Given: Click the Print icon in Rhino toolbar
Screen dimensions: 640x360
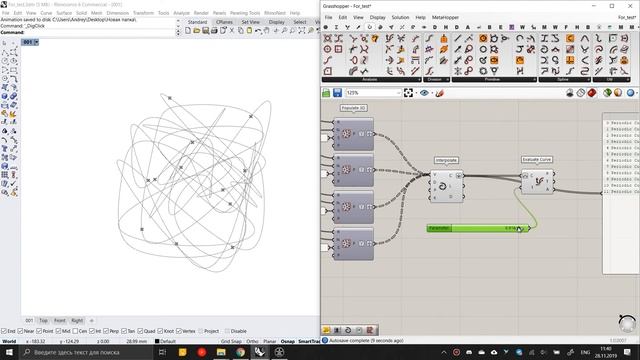Looking at the screenshot, I should point(214,31).
